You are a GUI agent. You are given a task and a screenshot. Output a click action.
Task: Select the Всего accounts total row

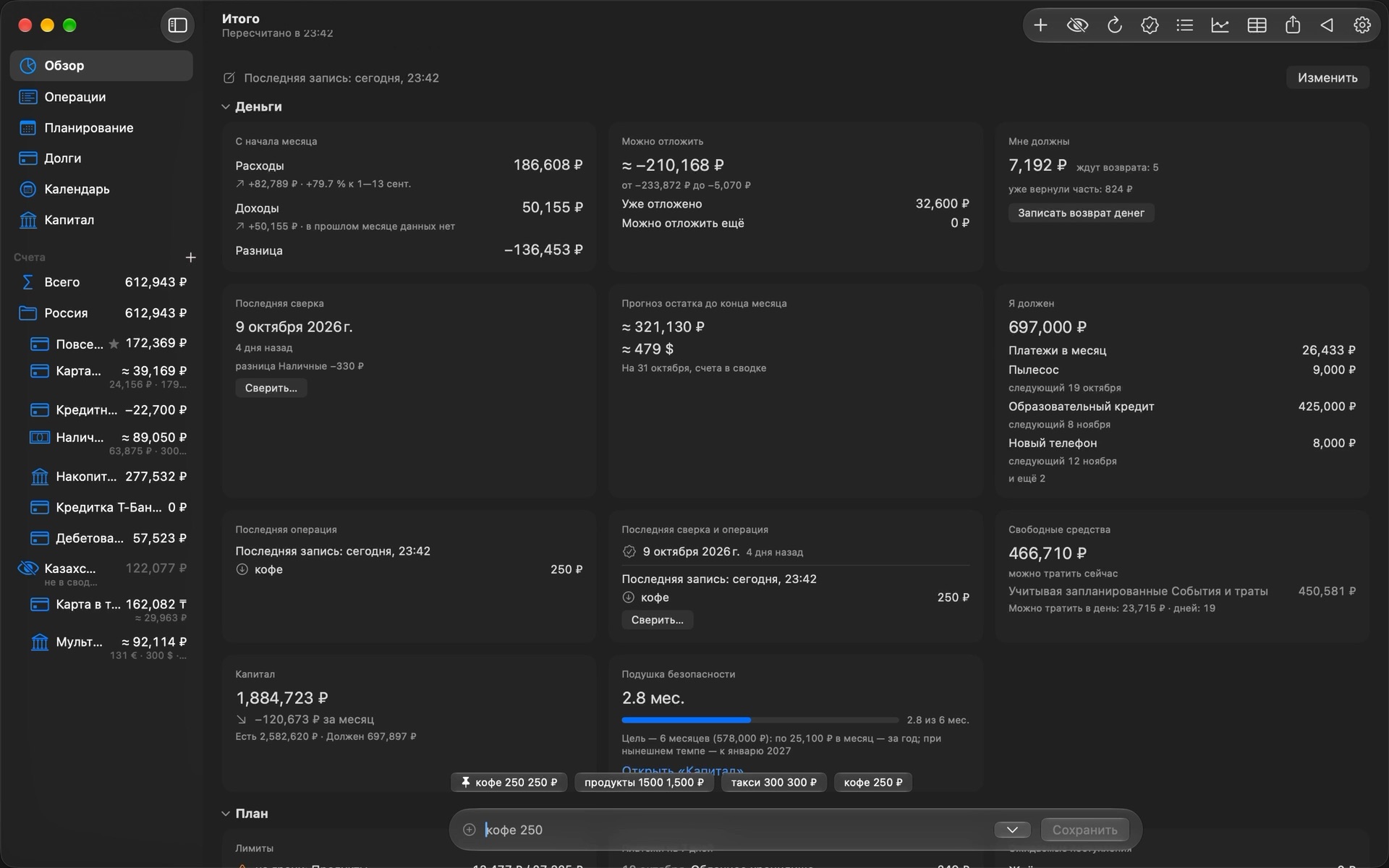pyautogui.click(x=101, y=282)
